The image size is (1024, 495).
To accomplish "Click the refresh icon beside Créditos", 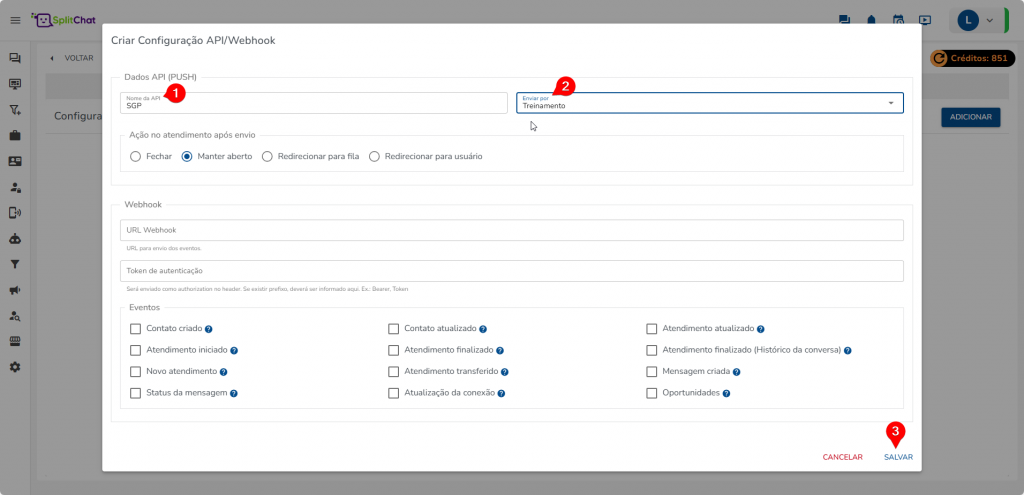I will 939,58.
